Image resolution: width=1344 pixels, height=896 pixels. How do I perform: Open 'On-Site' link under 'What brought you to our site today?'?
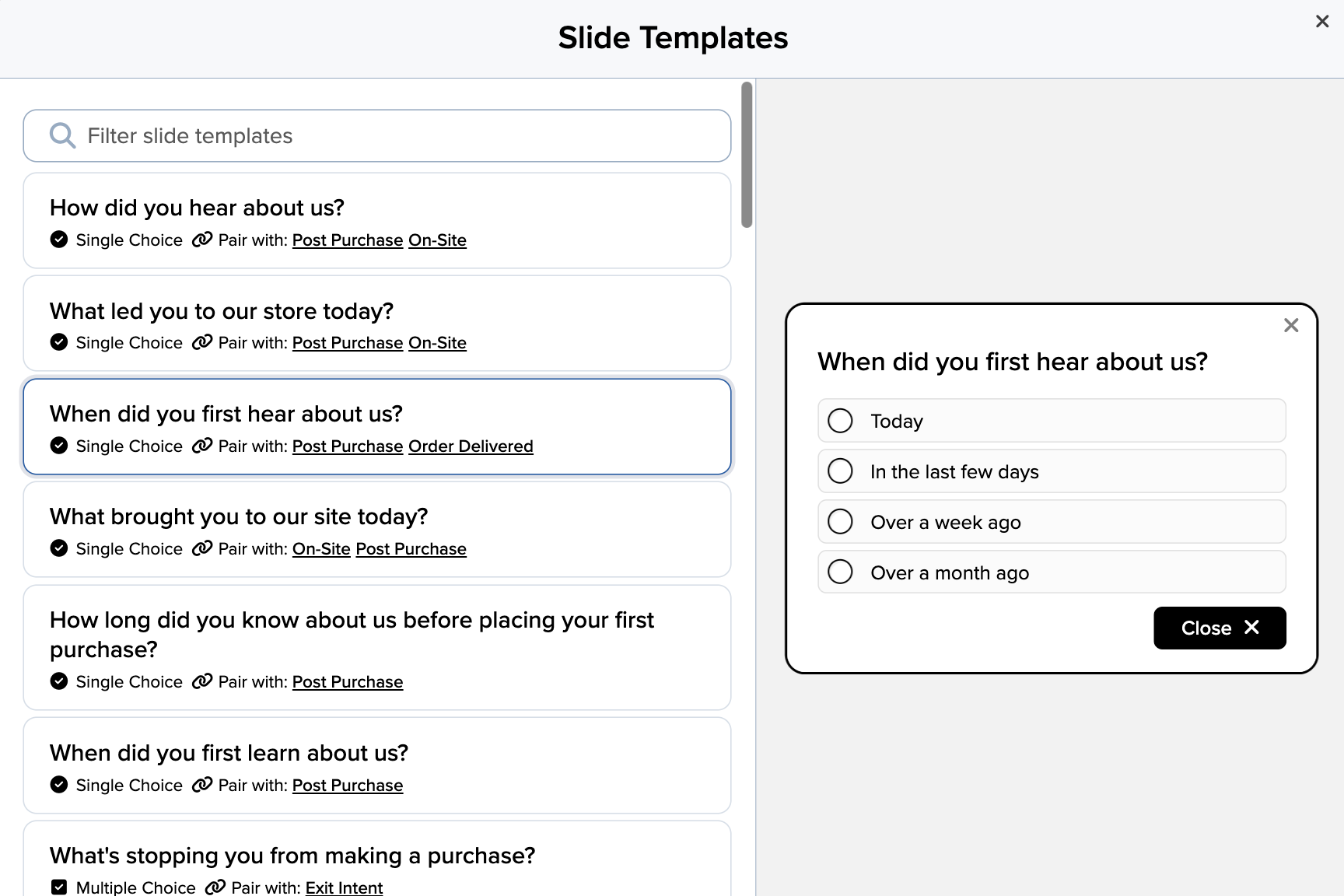[x=321, y=549]
